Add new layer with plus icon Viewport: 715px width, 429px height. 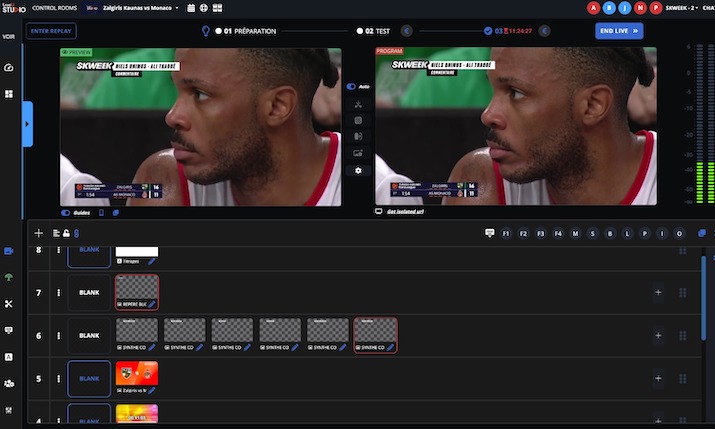click(39, 233)
